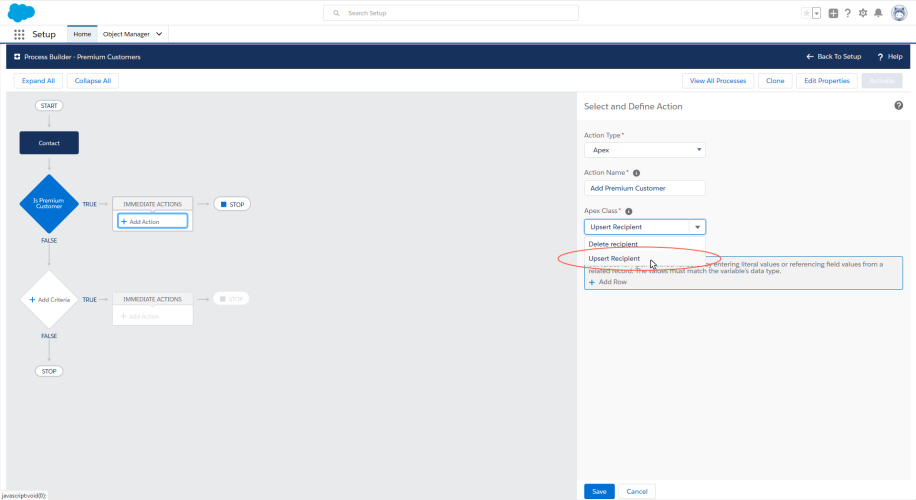Viewport: 916px width, 500px height.
Task: Open the Notifications bell icon
Action: click(x=878, y=13)
